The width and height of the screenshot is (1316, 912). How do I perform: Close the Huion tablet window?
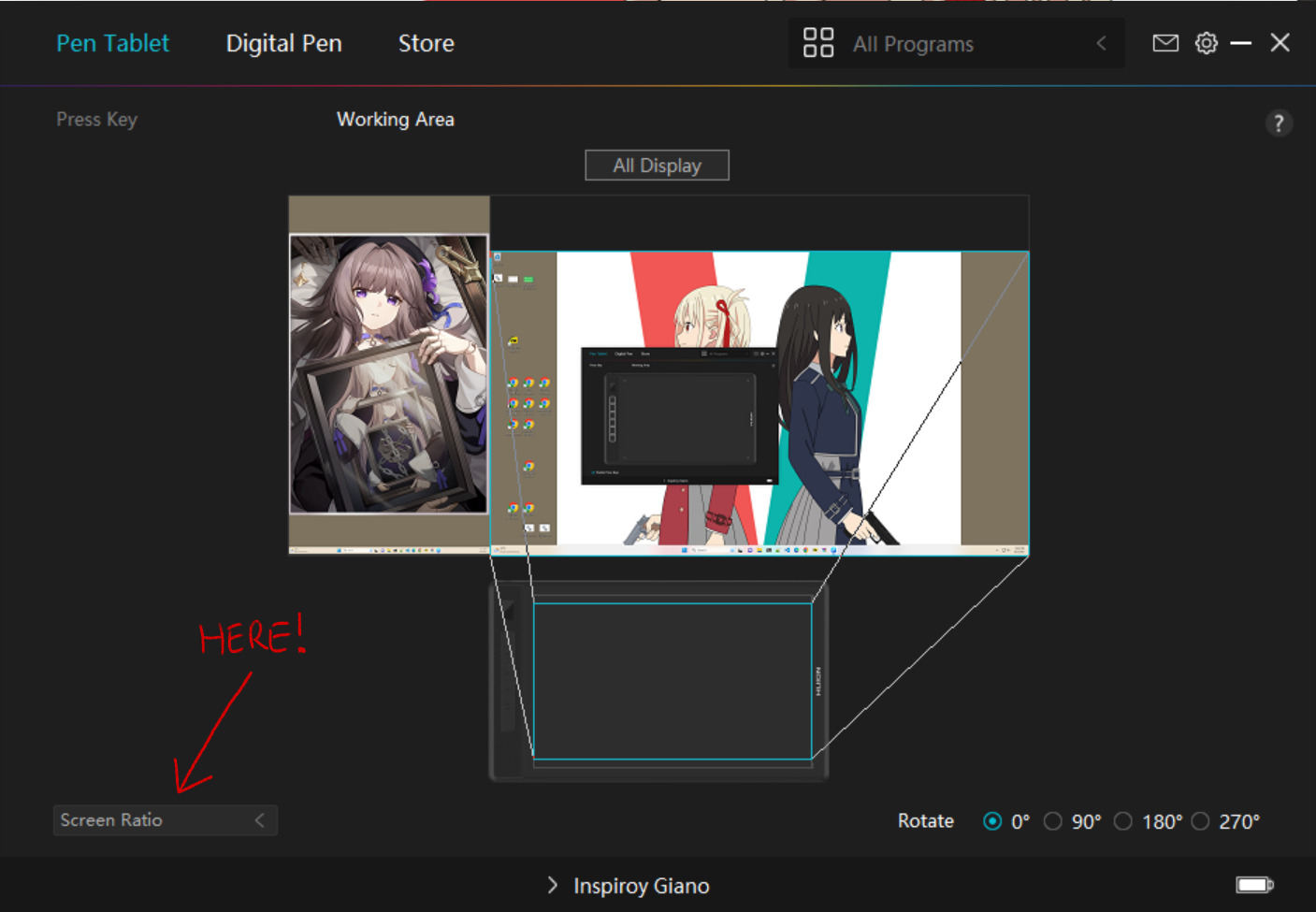tap(1280, 43)
